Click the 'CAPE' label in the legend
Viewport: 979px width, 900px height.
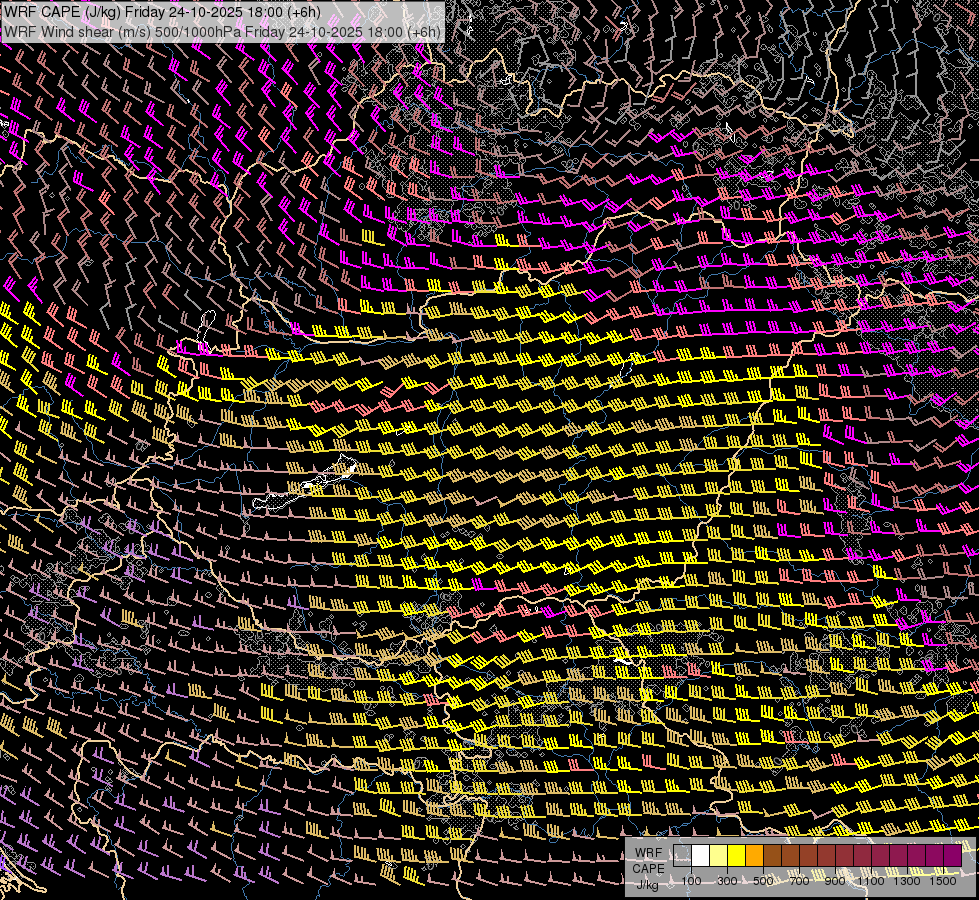(648, 868)
